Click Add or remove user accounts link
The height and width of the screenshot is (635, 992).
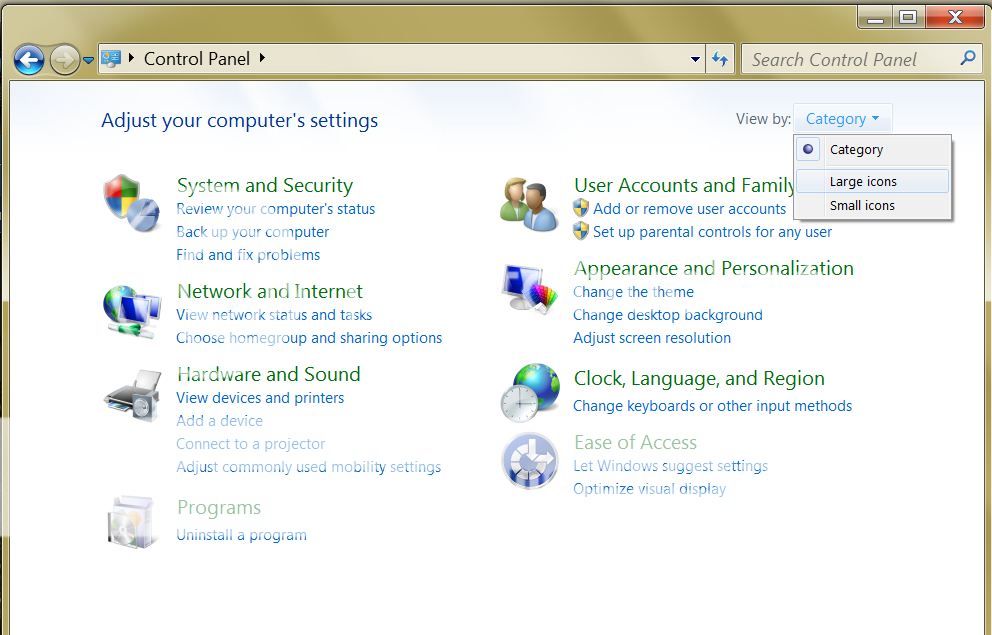[x=689, y=209]
